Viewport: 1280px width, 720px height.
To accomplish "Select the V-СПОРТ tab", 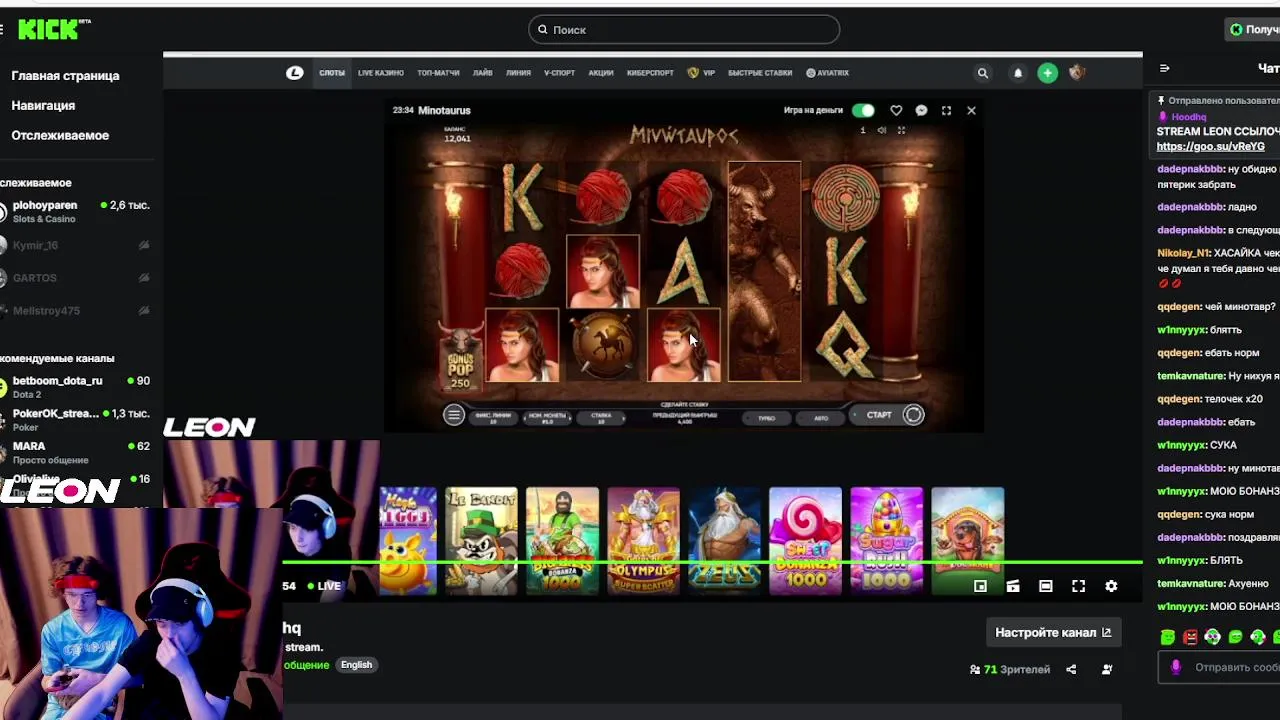I will click(x=559, y=73).
